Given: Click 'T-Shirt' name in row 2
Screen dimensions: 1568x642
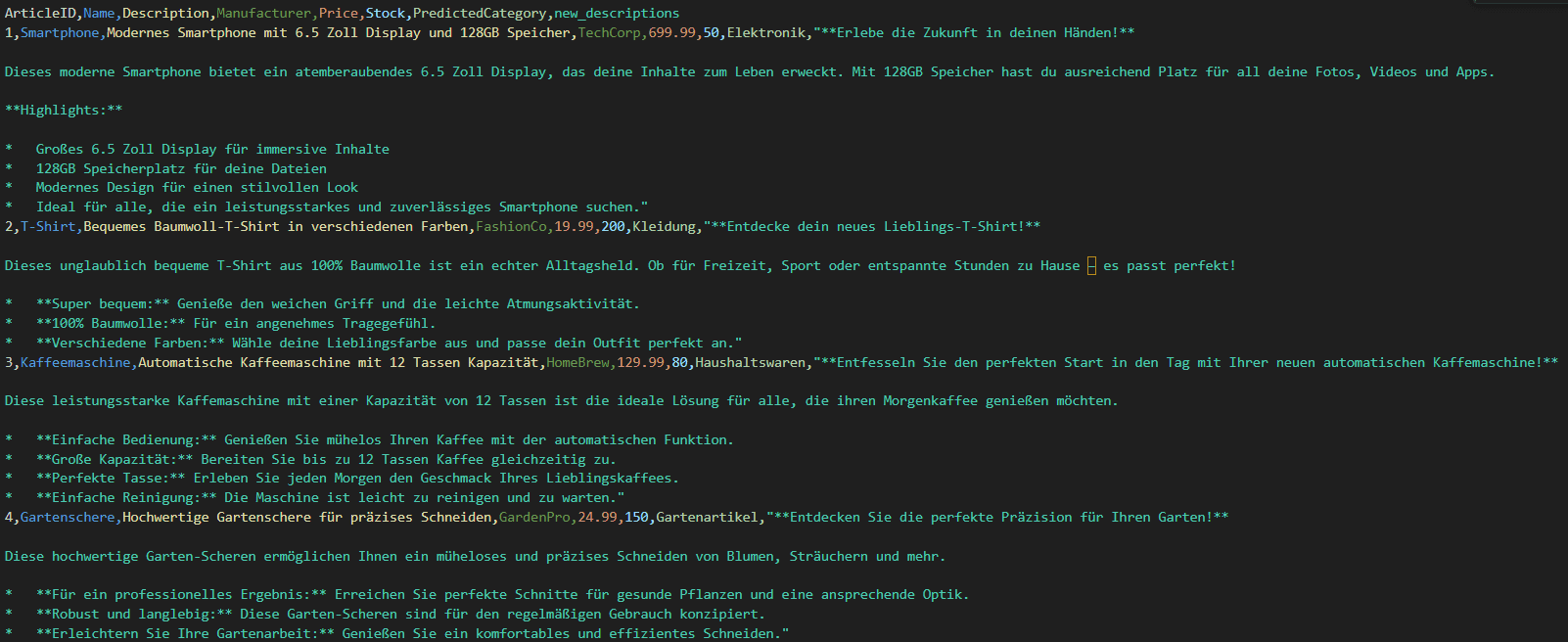Looking at the screenshot, I should 48,226.
